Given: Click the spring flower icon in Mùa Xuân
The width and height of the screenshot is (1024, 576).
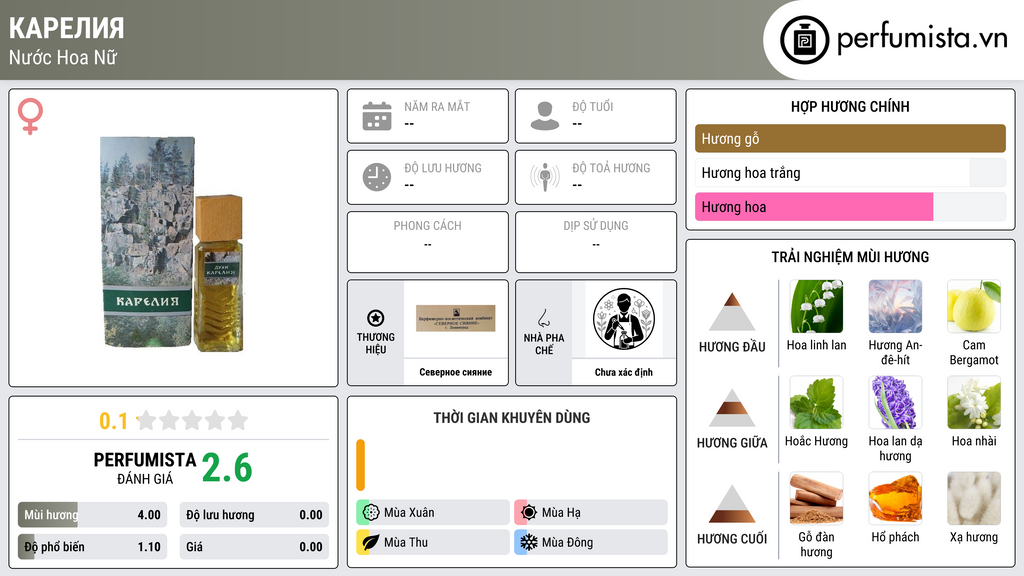Looking at the screenshot, I should pyautogui.click(x=371, y=513).
